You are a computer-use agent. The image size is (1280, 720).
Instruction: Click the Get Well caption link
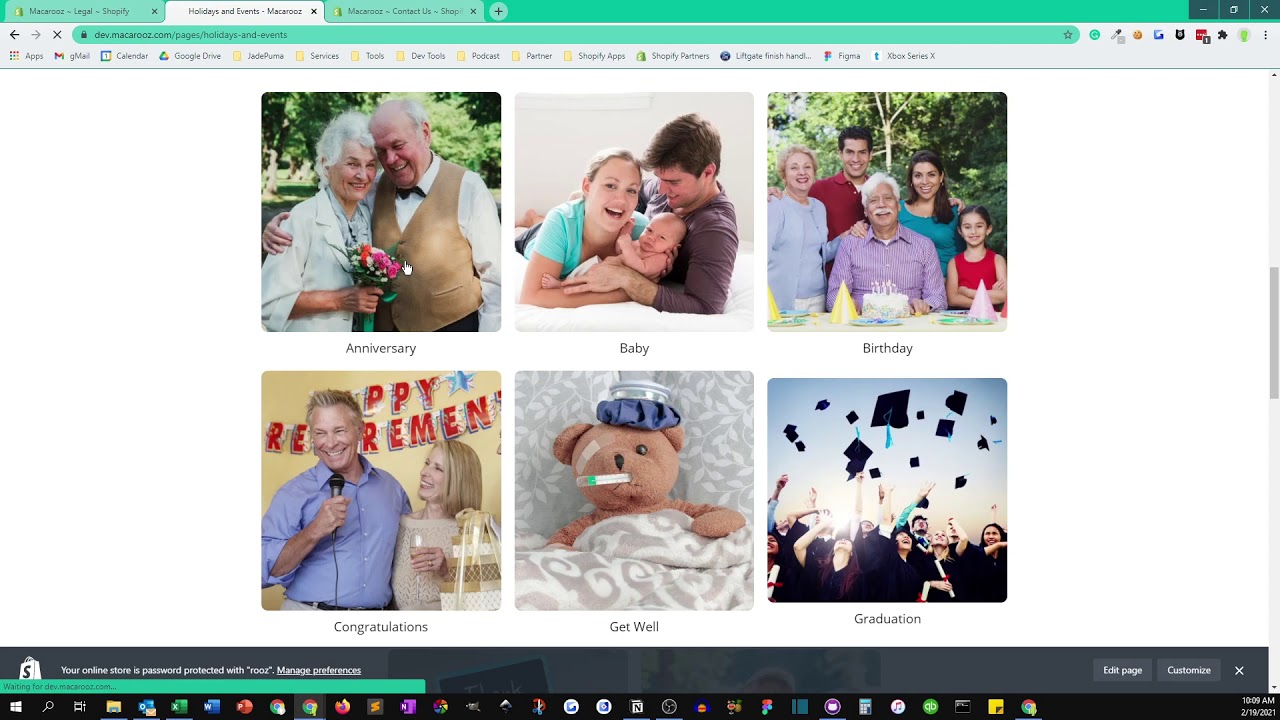[x=634, y=627]
